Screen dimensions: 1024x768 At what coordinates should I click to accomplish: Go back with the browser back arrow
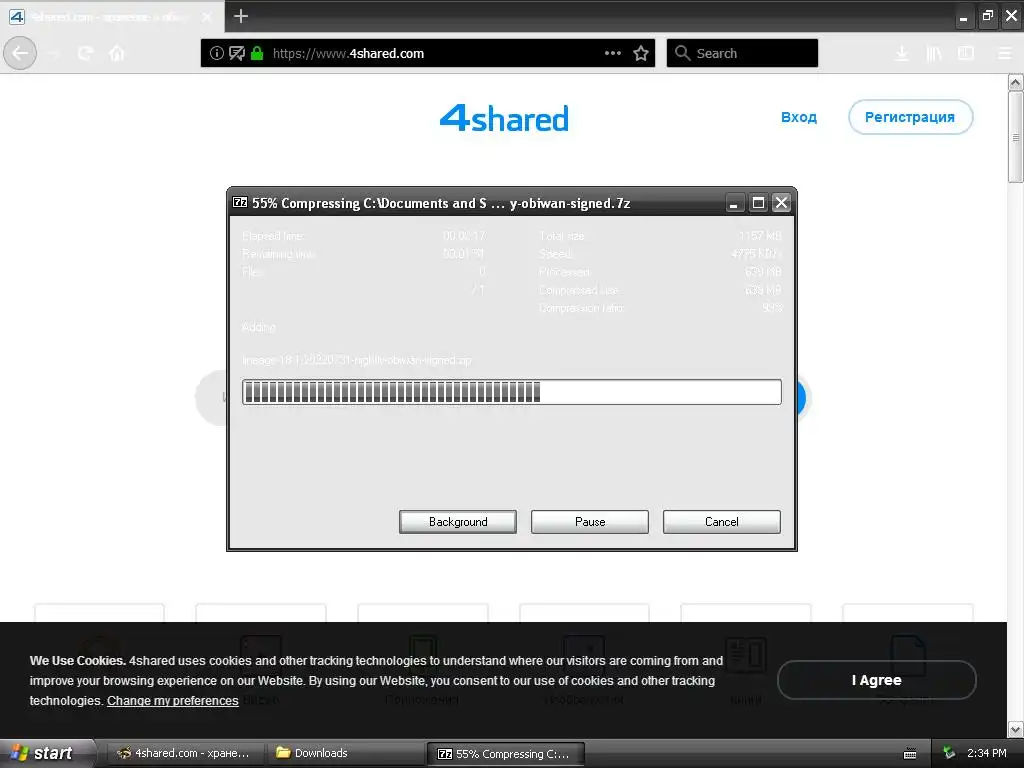click(x=20, y=54)
